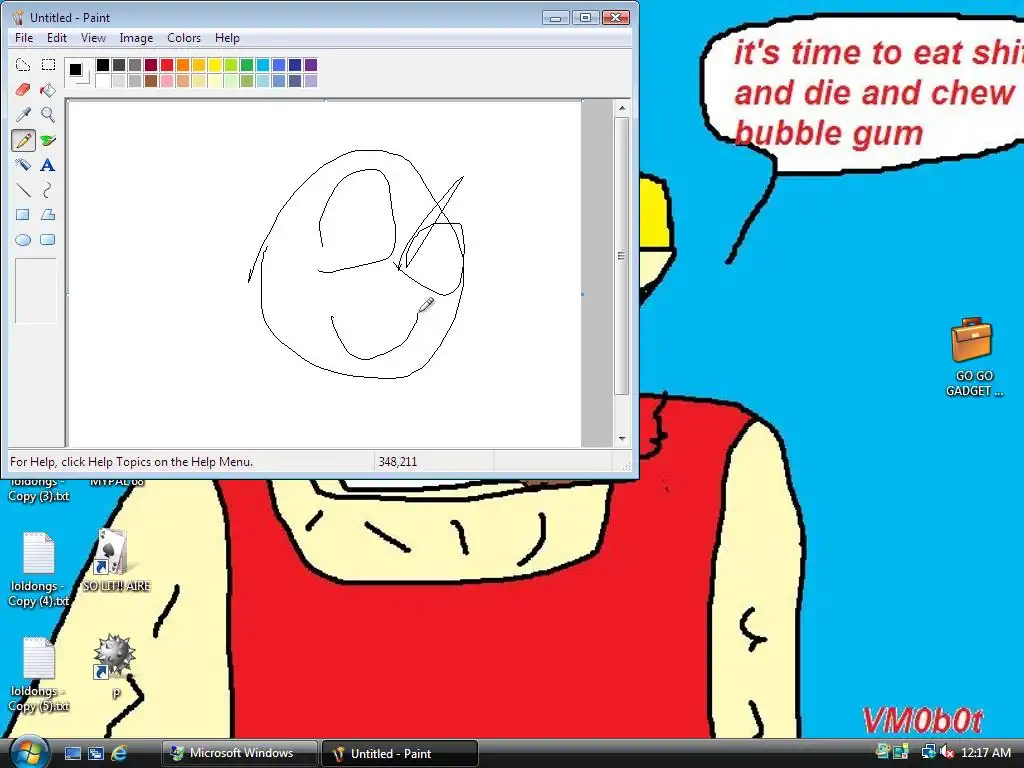Choose the dark green palette swatch
The image size is (1024, 768).
(x=247, y=65)
